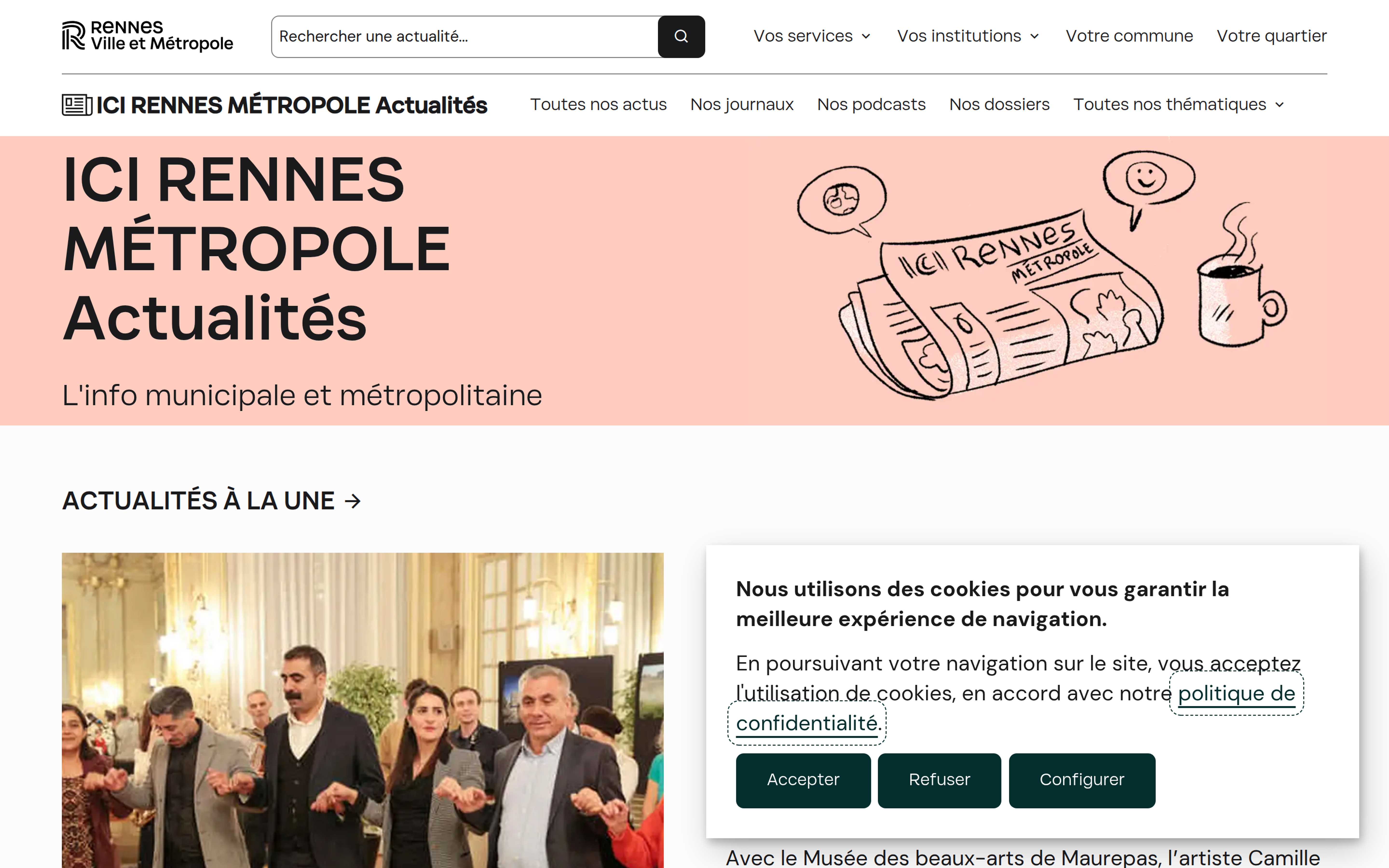1389x868 pixels.
Task: Decline cookies via the Refuser button
Action: click(939, 780)
